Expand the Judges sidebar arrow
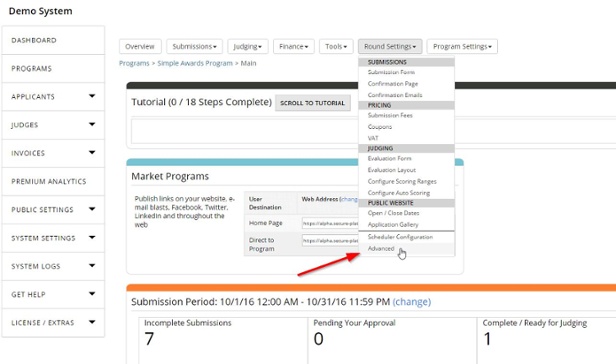Viewport: 616px width, 364px height. coord(92,124)
